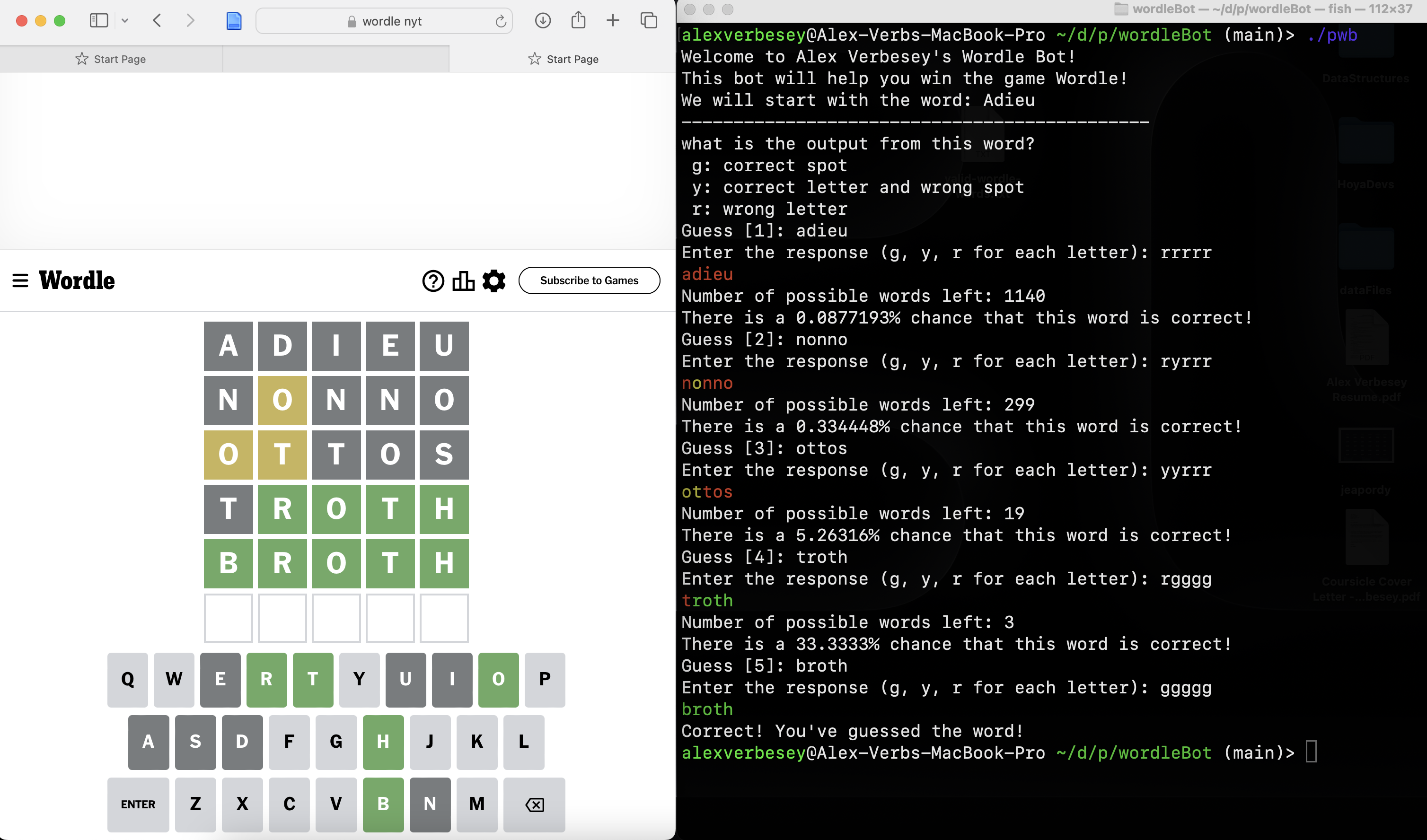
Task: Tap the gray N key on keyboard
Action: pyautogui.click(x=430, y=805)
